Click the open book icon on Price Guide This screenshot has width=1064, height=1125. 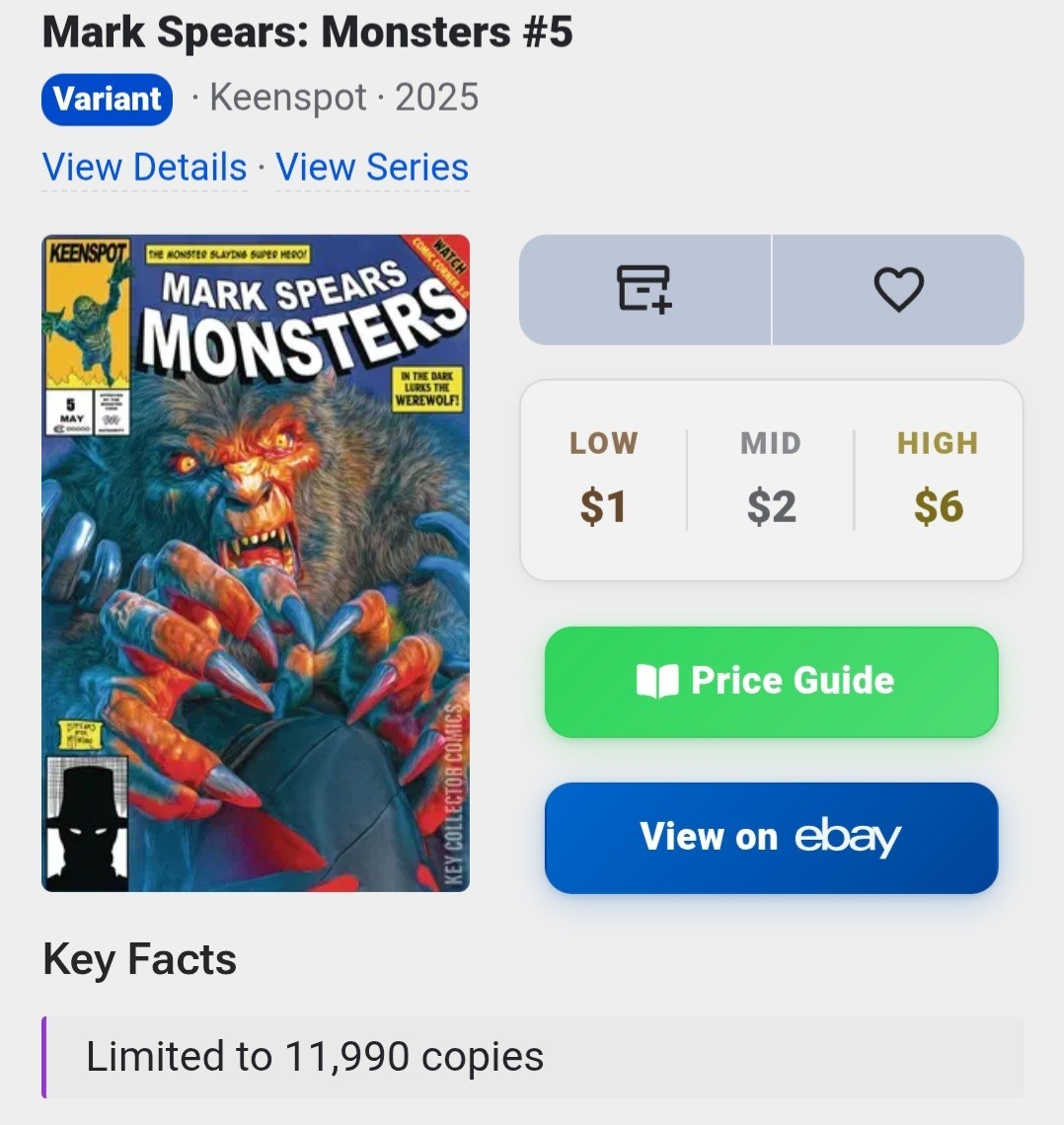[x=656, y=681]
